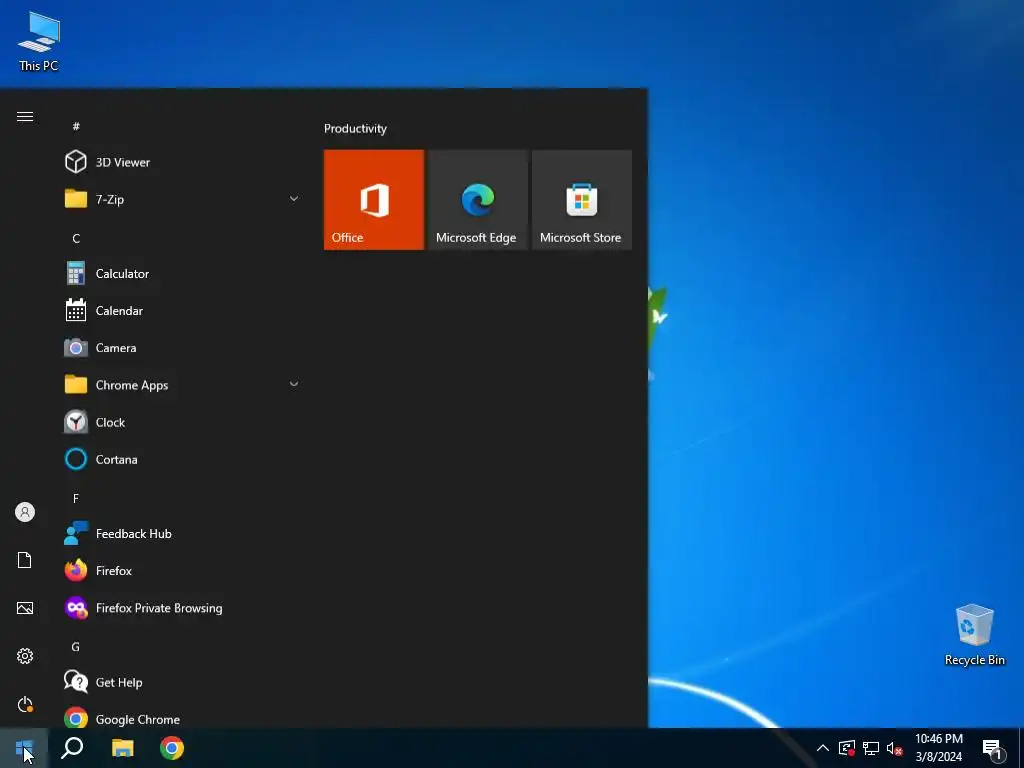Select the This PC desktop icon
This screenshot has width=1024, height=768.
(x=39, y=41)
